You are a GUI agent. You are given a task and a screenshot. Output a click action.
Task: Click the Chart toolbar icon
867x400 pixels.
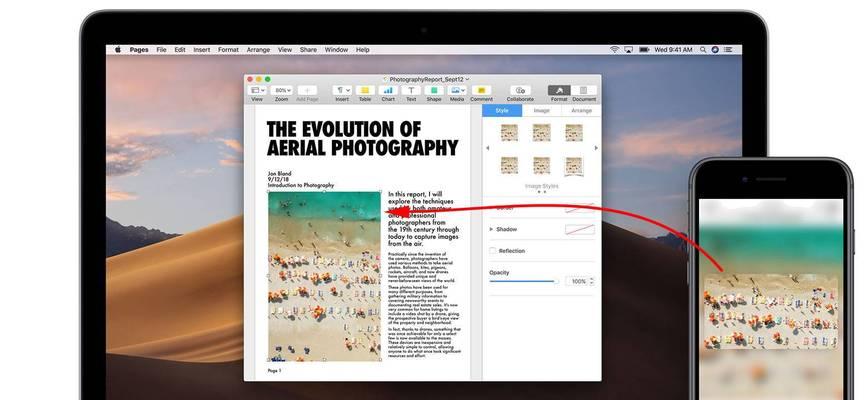[388, 90]
